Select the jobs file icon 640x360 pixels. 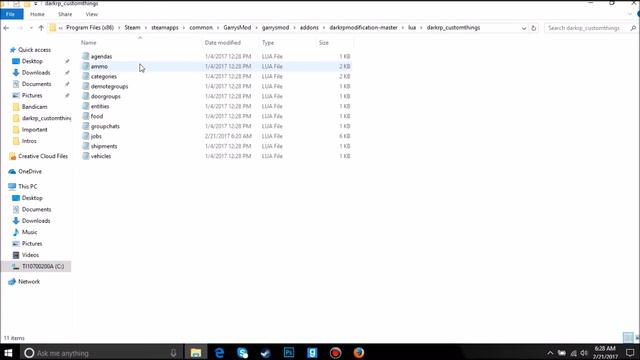85,136
